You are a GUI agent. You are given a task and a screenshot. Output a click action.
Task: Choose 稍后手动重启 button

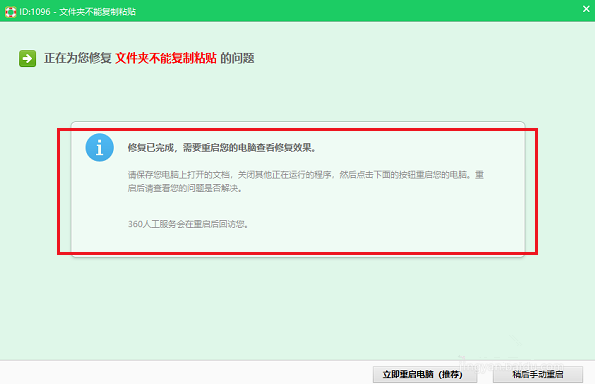[x=538, y=375]
